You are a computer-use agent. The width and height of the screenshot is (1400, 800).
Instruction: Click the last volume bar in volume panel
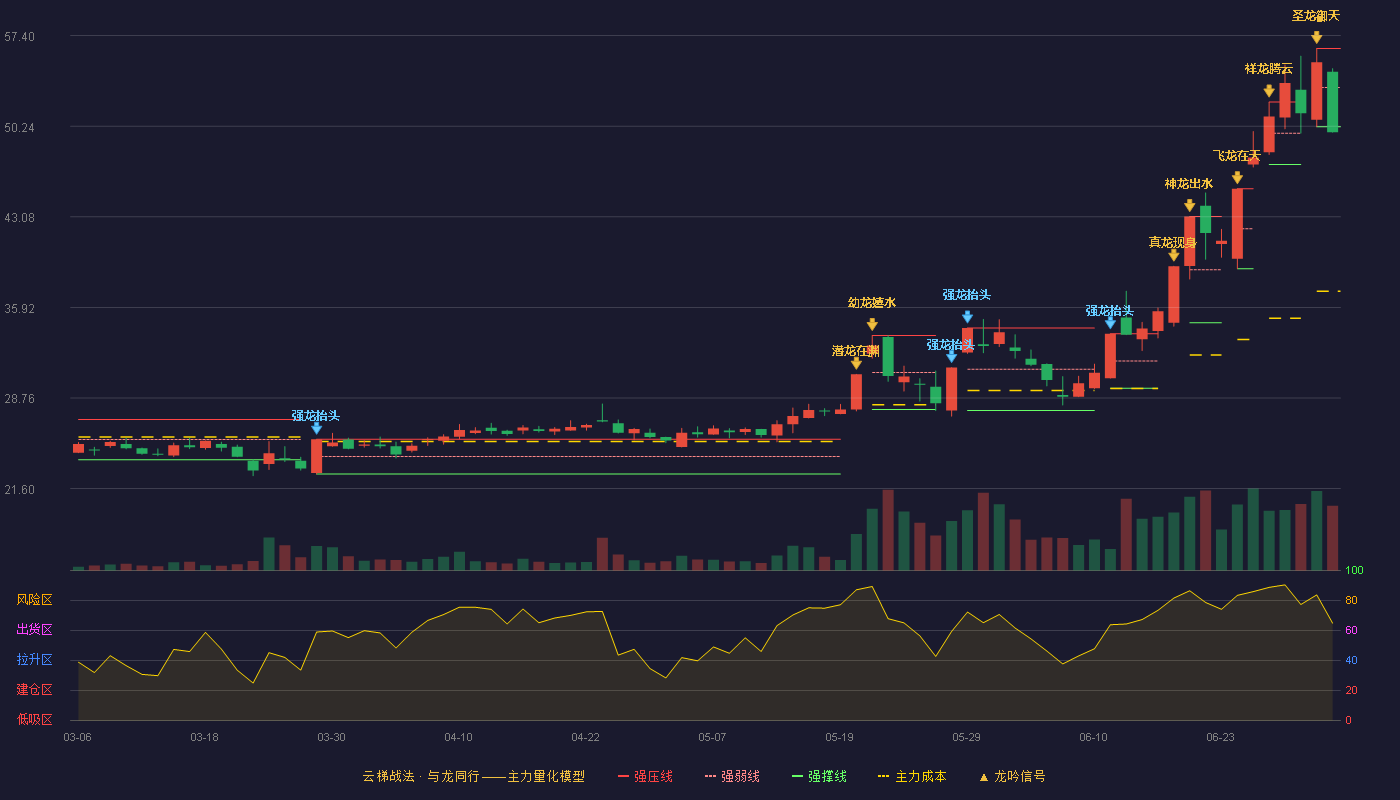click(x=1332, y=538)
